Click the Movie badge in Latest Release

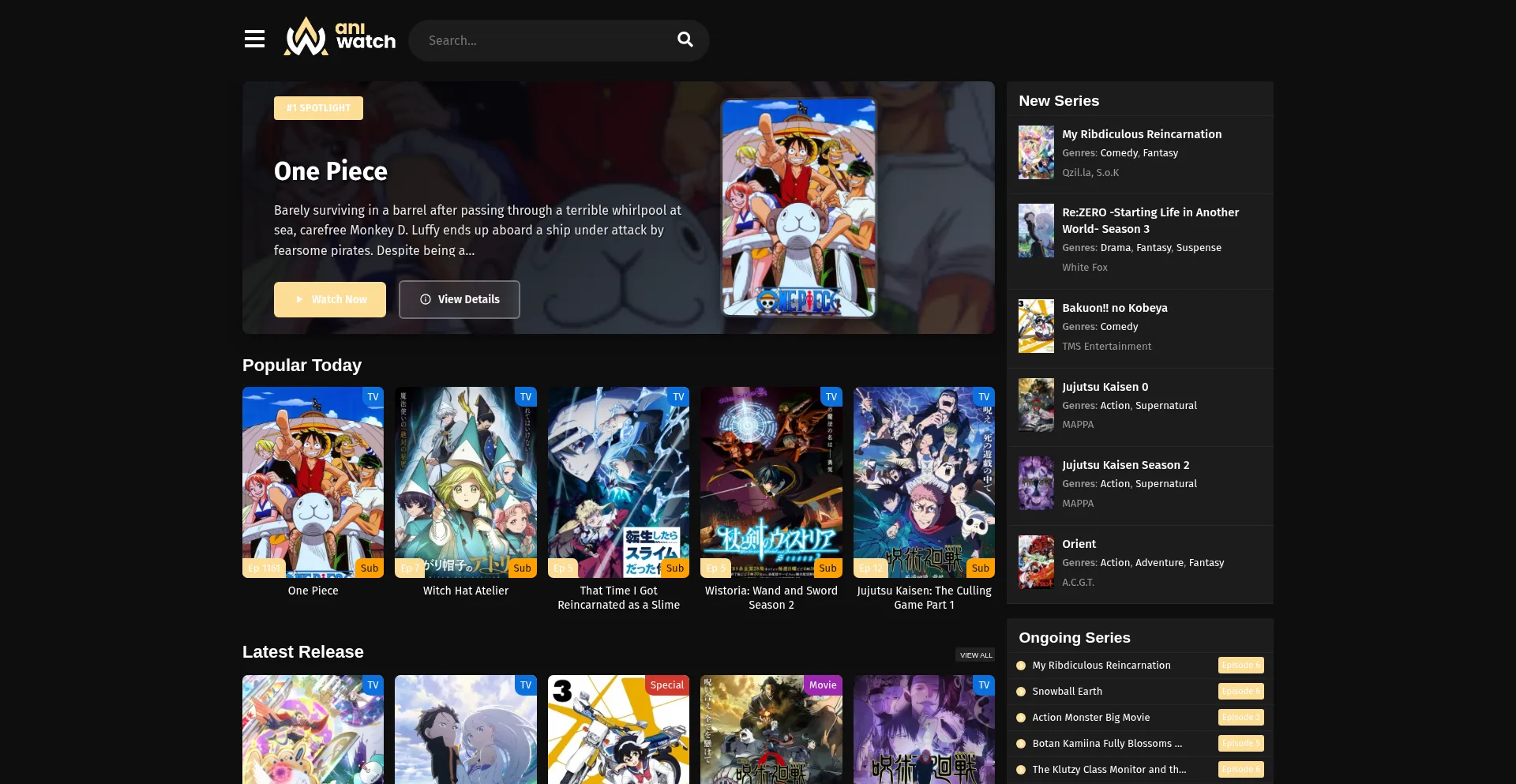point(823,685)
